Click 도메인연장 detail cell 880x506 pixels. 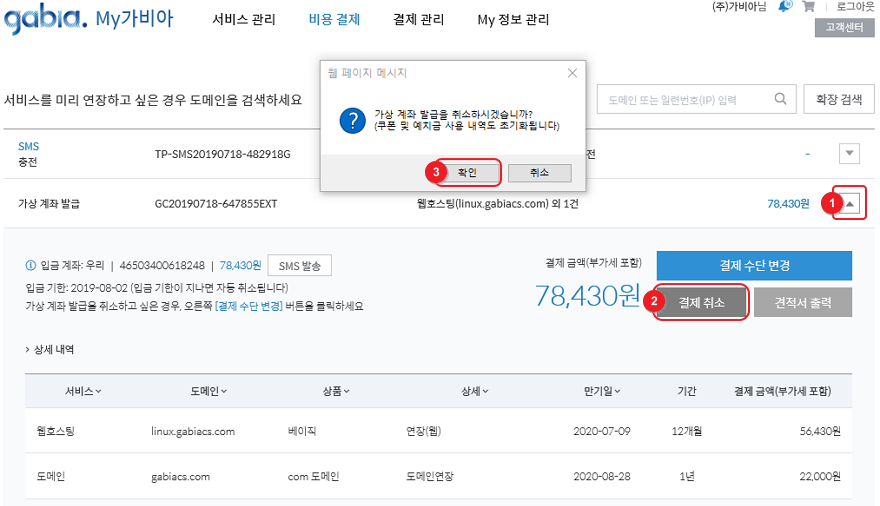(x=429, y=477)
